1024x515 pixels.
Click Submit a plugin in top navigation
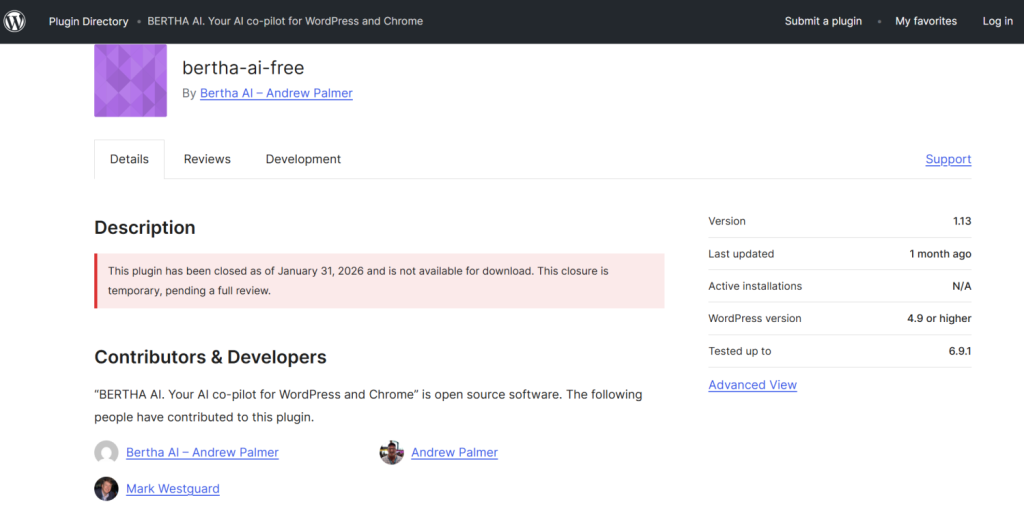pyautogui.click(x=823, y=21)
